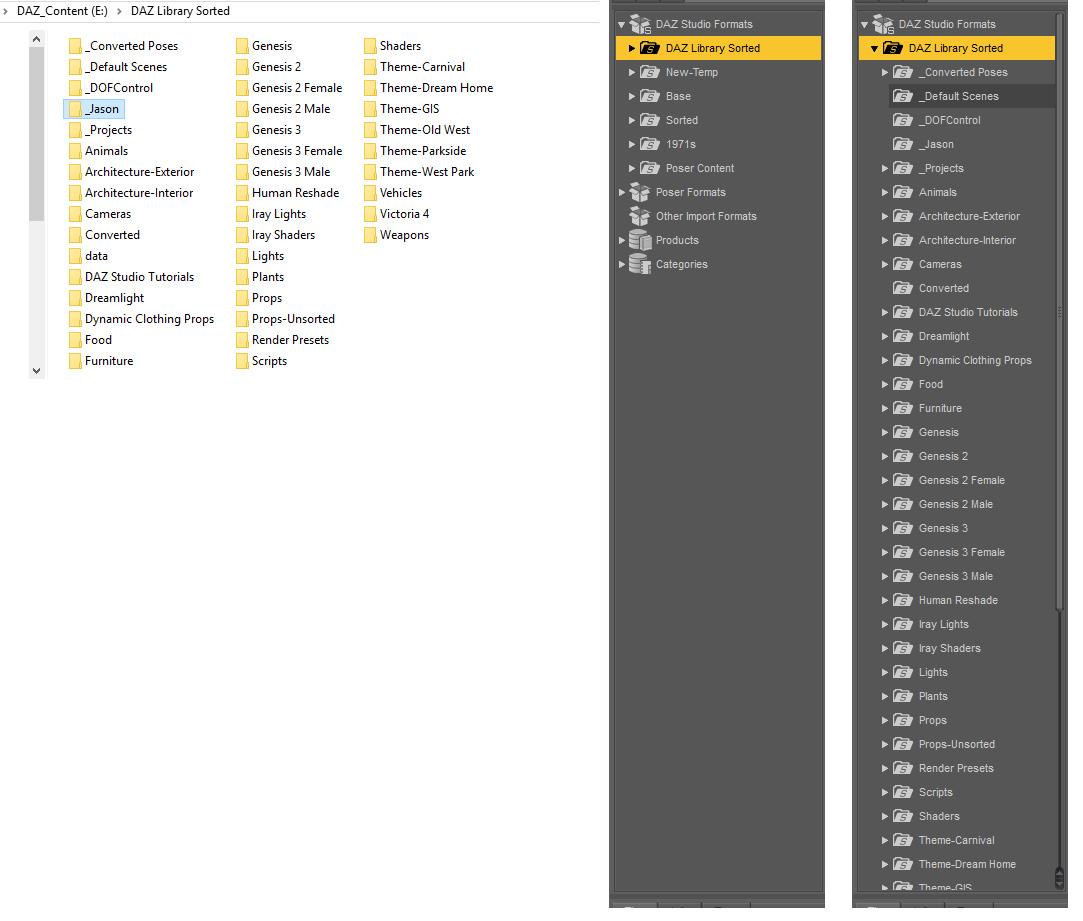This screenshot has height=921, width=1083.
Task: Expand the Products node
Action: click(622, 240)
